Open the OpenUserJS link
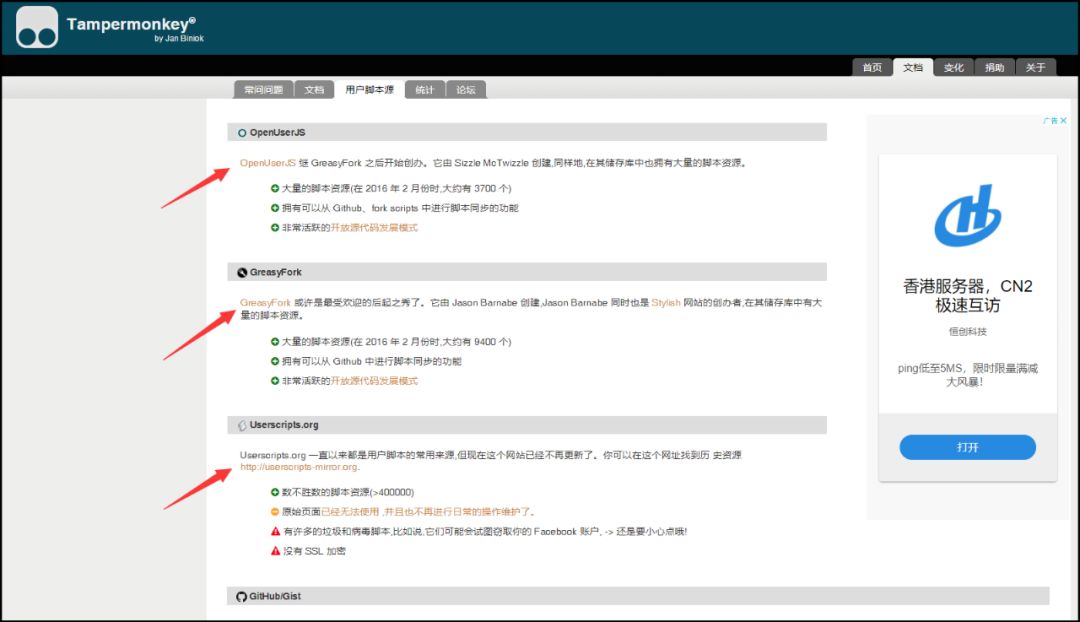Image resolution: width=1080 pixels, height=622 pixels. pyautogui.click(x=267, y=163)
